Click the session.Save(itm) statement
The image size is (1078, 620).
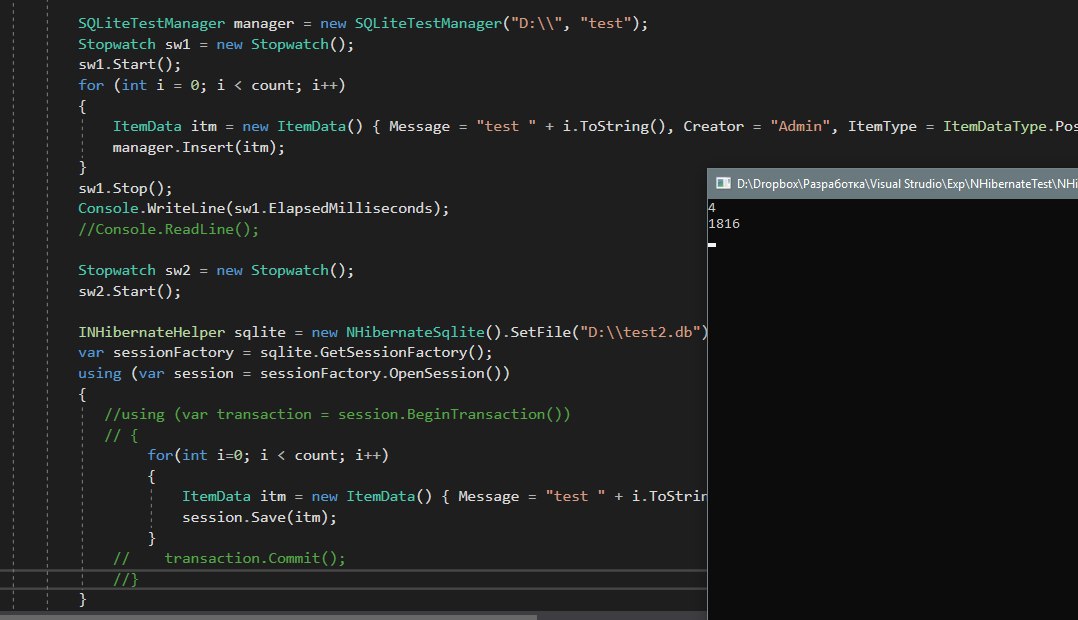point(259,517)
